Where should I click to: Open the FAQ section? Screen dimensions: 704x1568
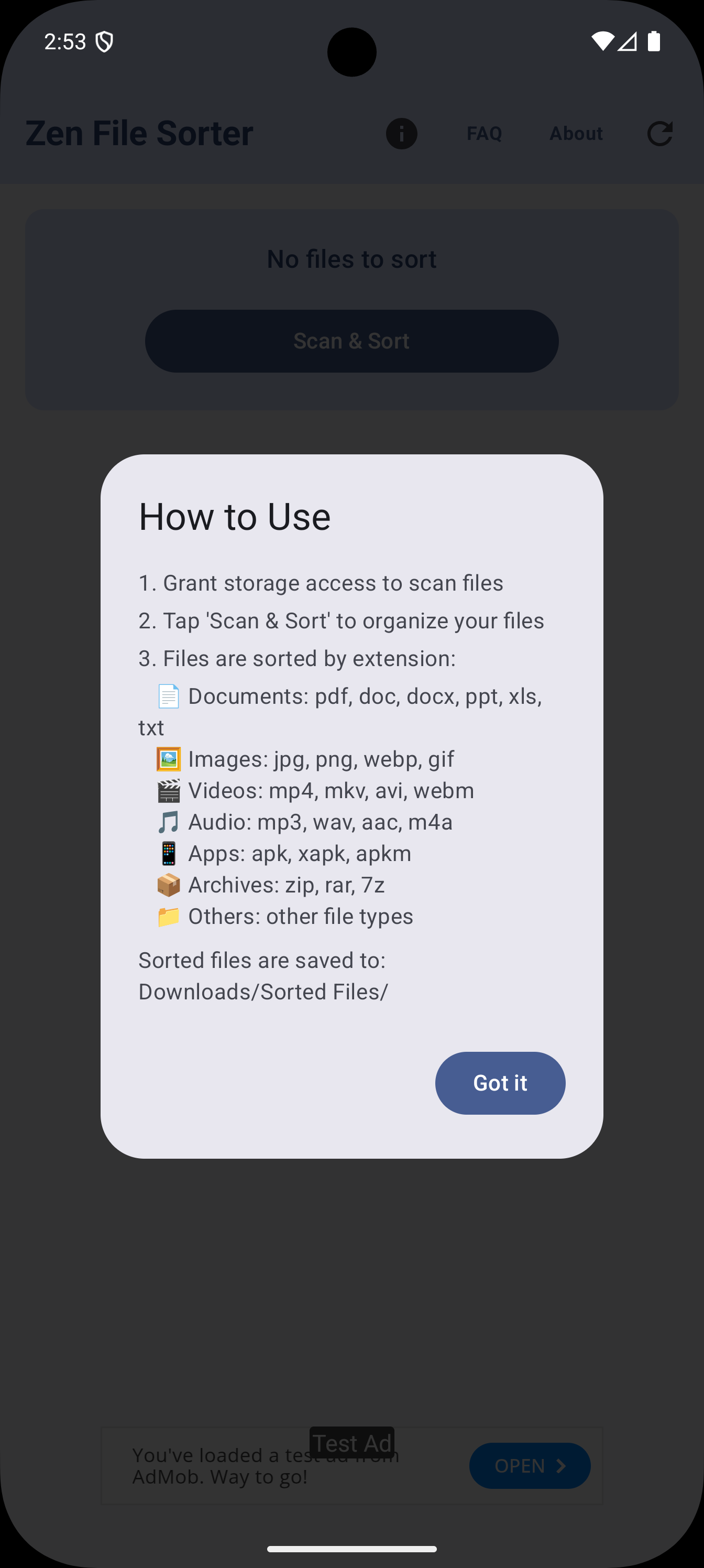(x=483, y=133)
